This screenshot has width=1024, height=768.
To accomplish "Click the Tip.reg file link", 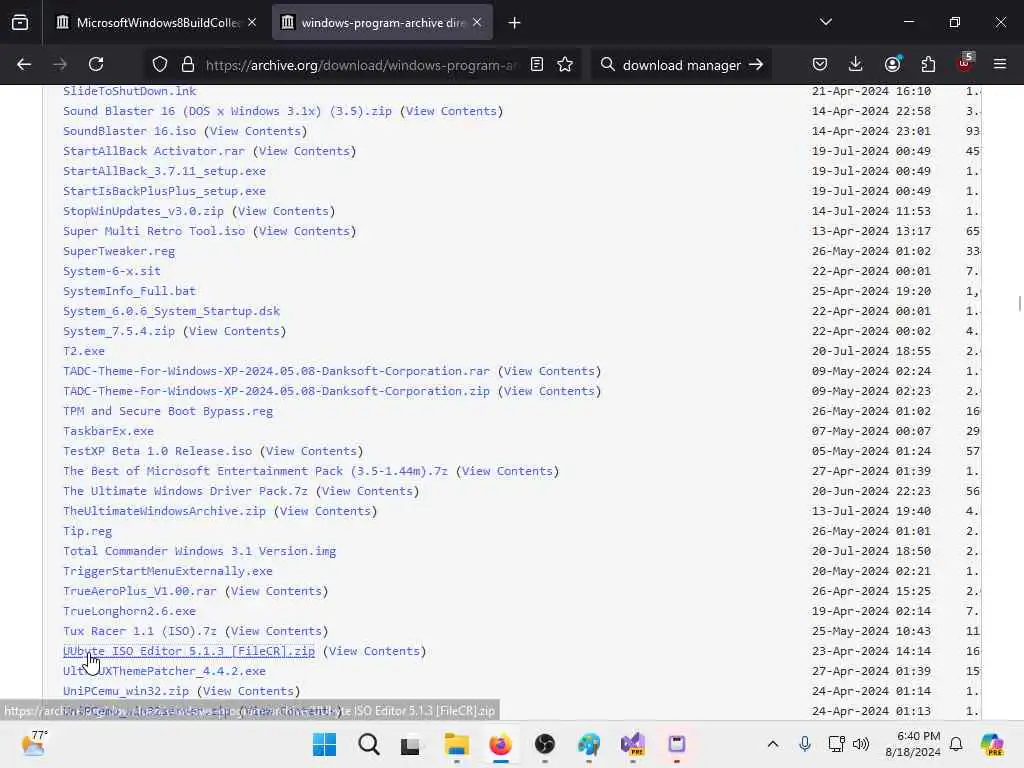I will tap(88, 532).
